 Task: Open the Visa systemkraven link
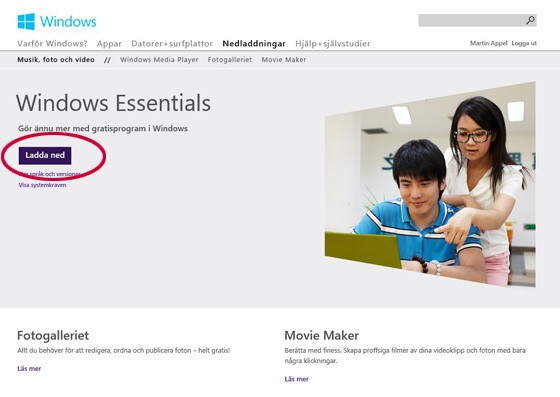(42, 185)
